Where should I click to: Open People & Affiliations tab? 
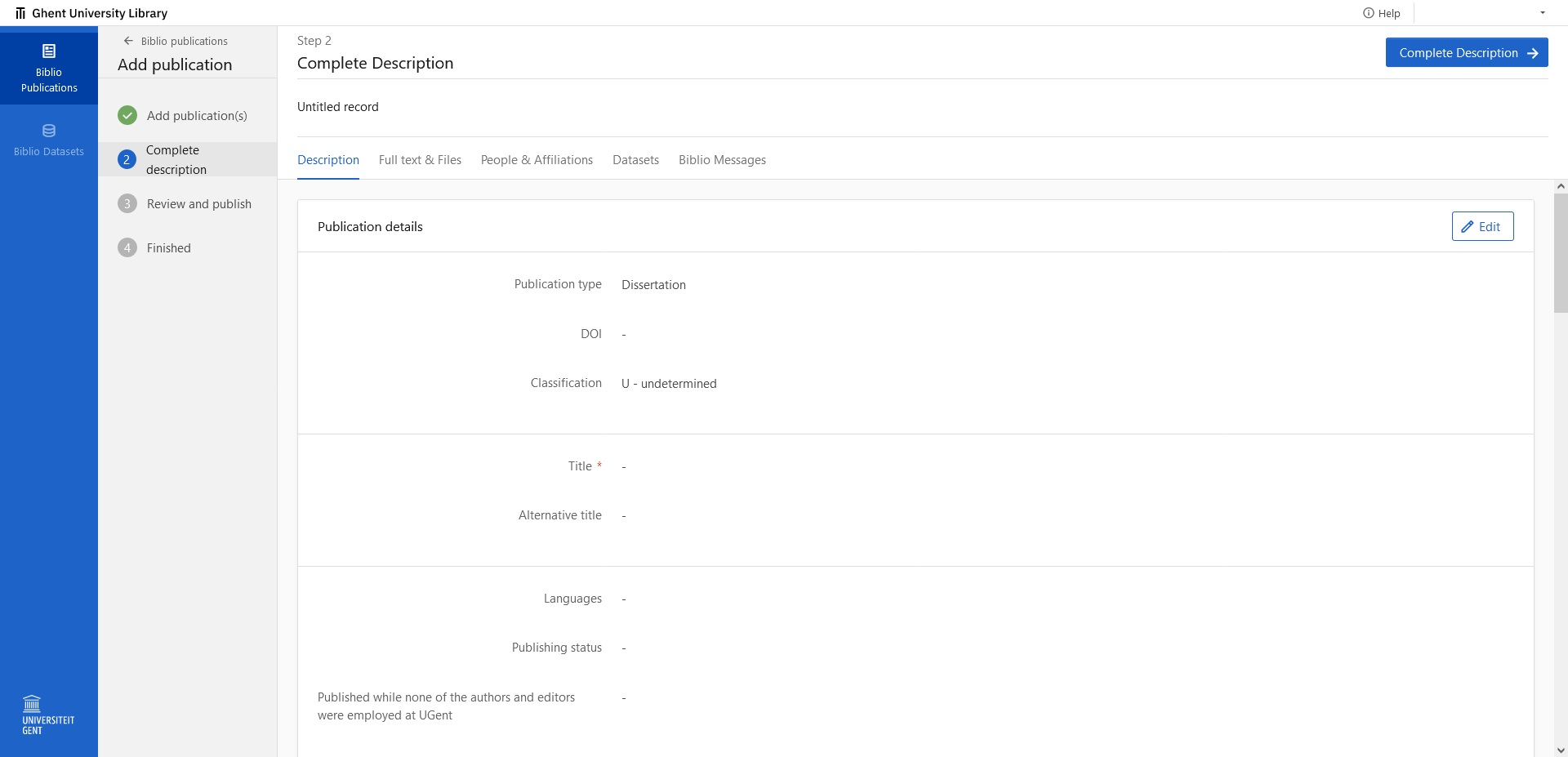pos(537,160)
